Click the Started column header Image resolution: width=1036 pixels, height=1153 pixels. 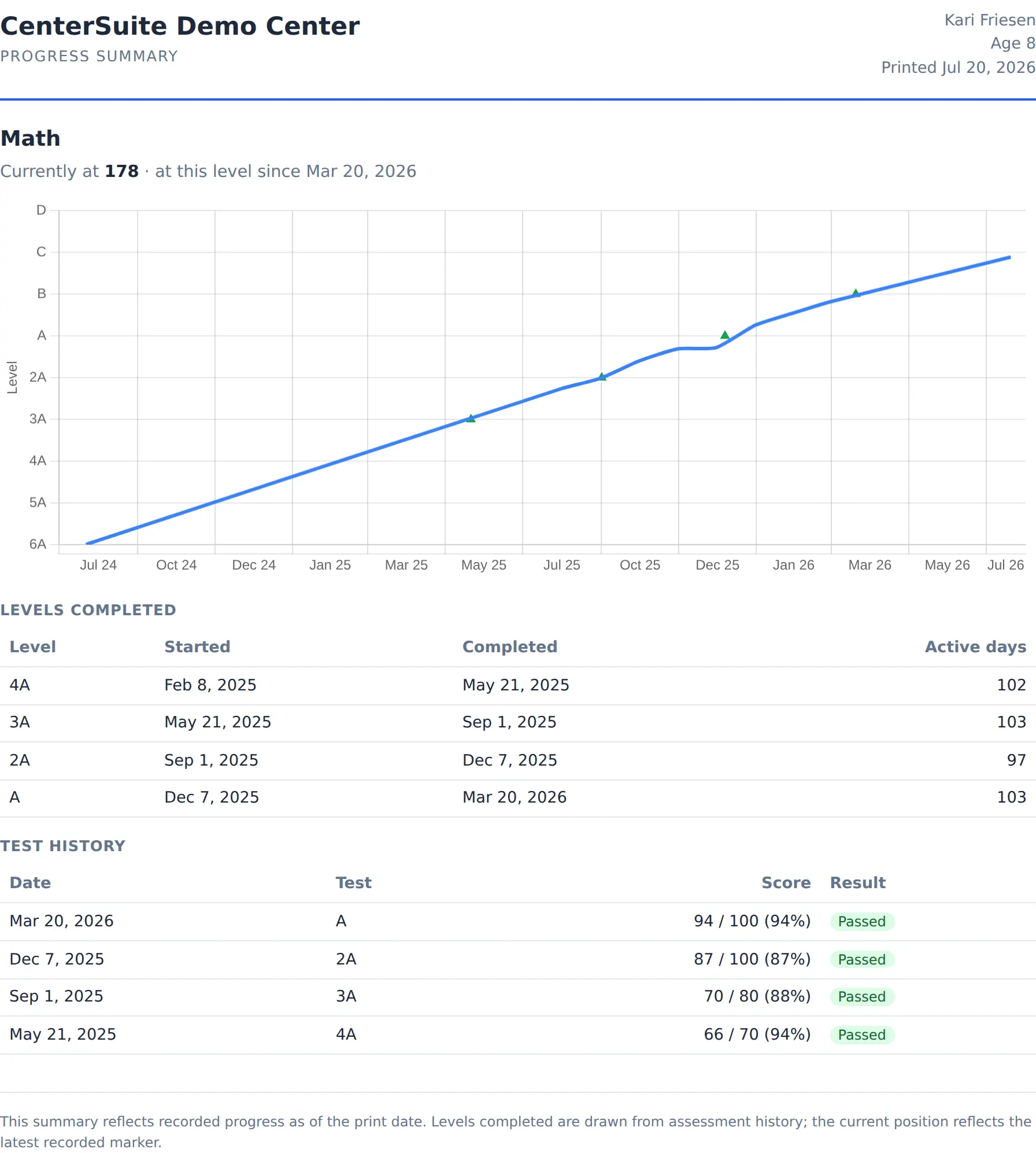click(197, 646)
